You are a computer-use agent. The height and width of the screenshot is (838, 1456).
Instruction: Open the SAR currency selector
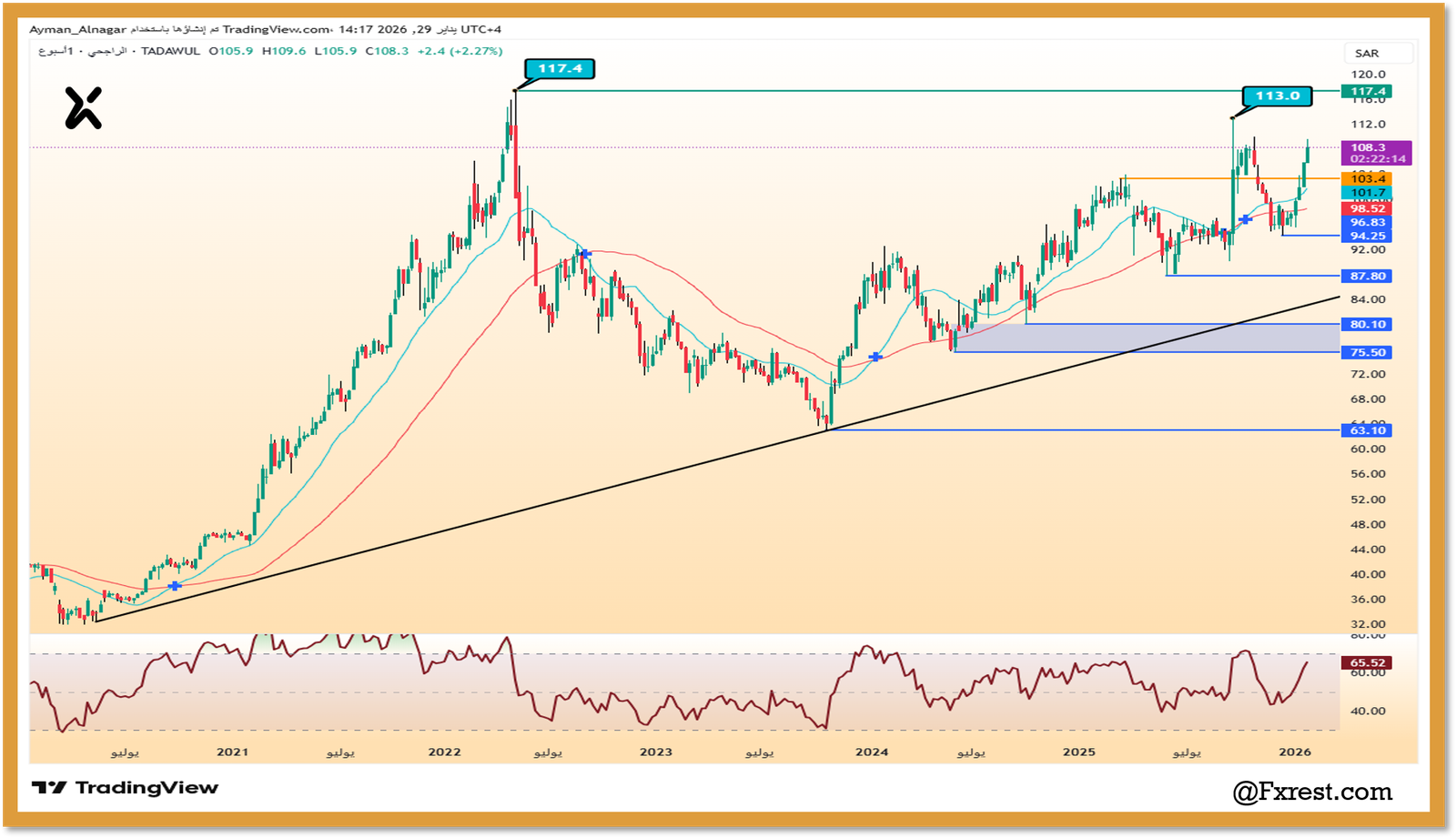[1366, 54]
